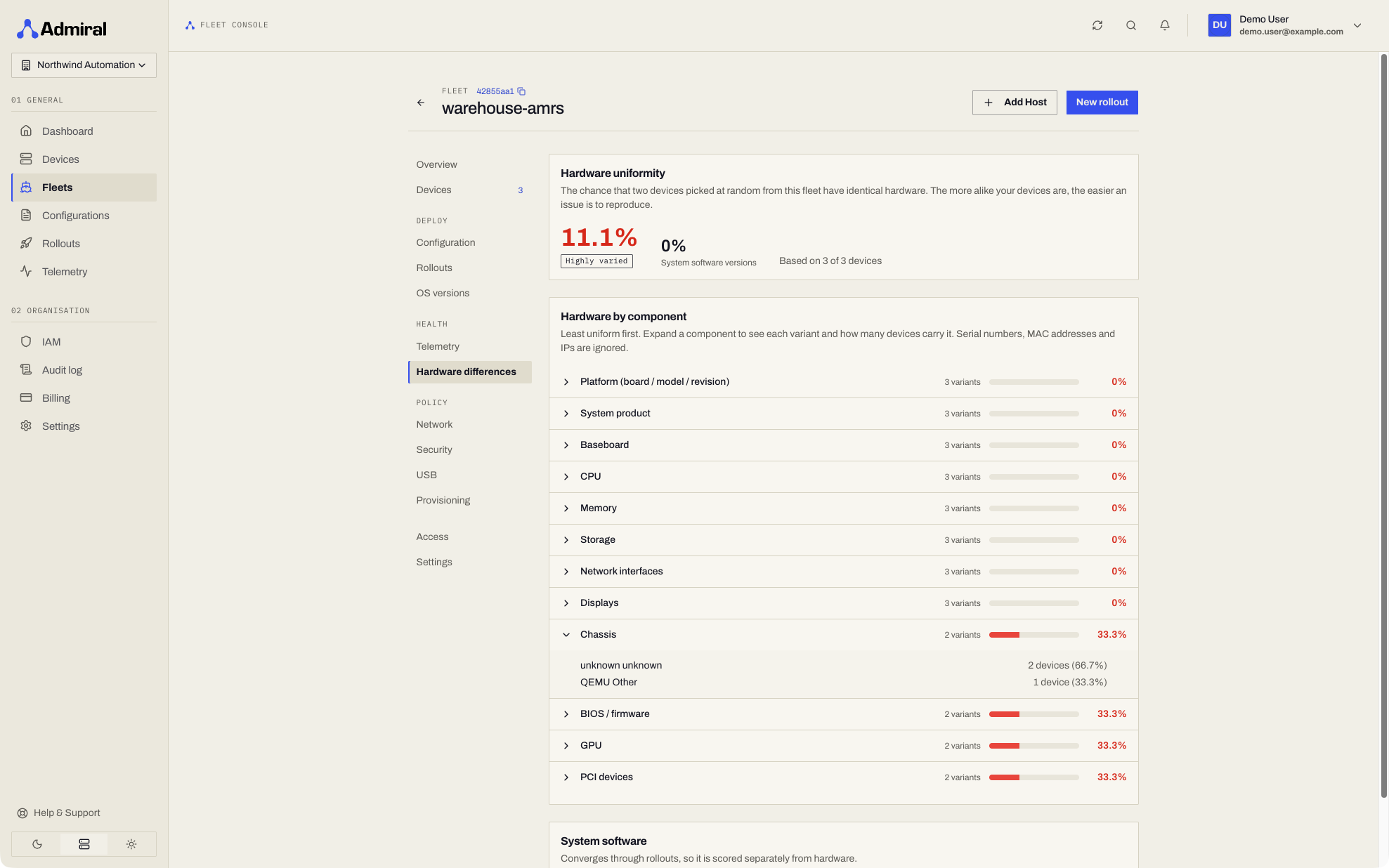Expand the System product row
The image size is (1389, 868).
843,414
